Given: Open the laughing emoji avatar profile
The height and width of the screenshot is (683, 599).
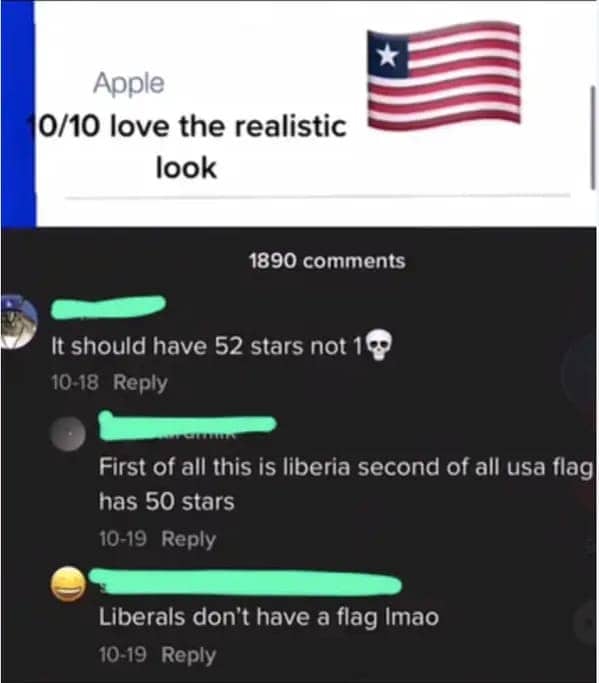Looking at the screenshot, I should (68, 584).
